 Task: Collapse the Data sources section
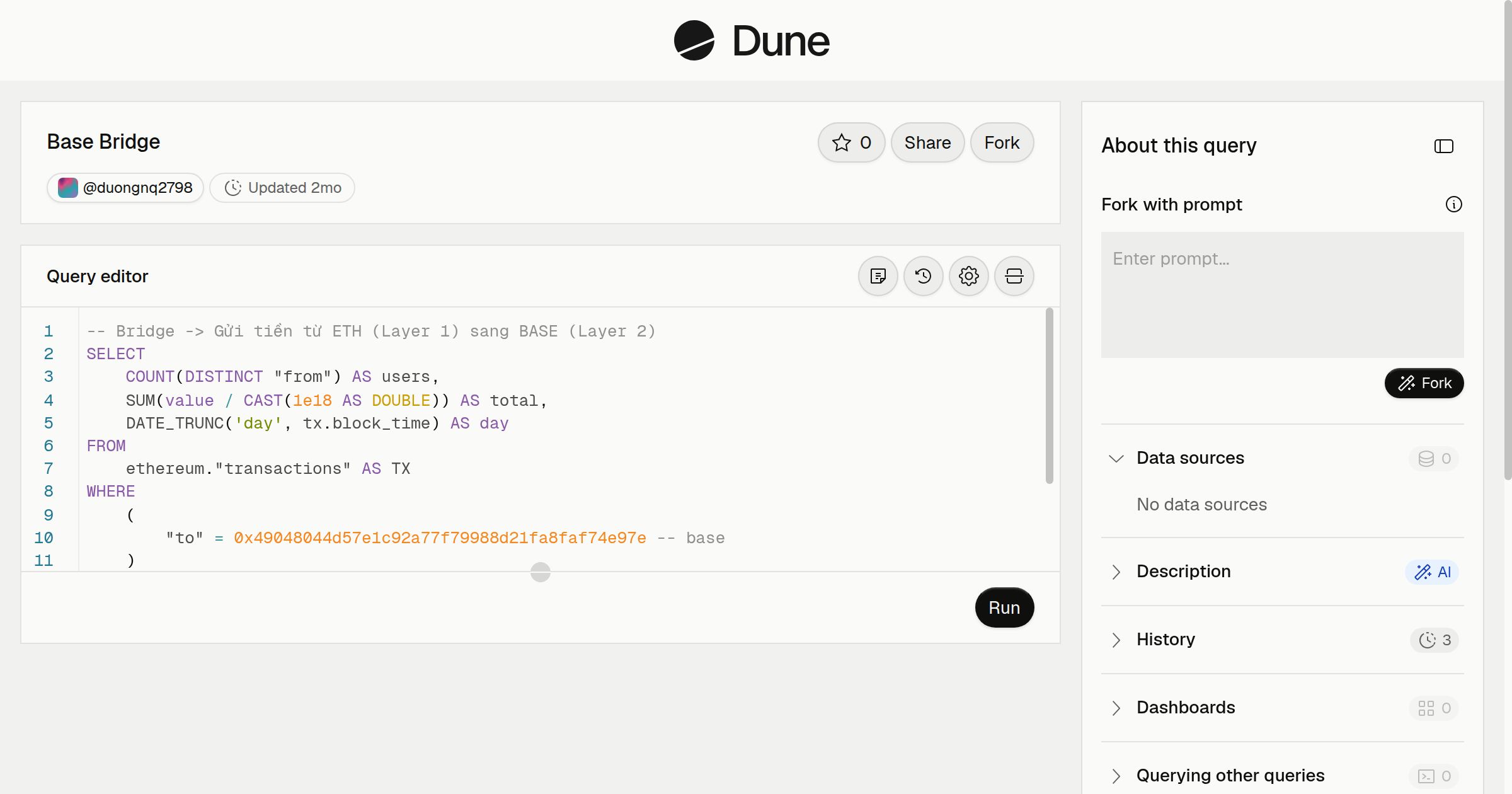(x=1116, y=458)
